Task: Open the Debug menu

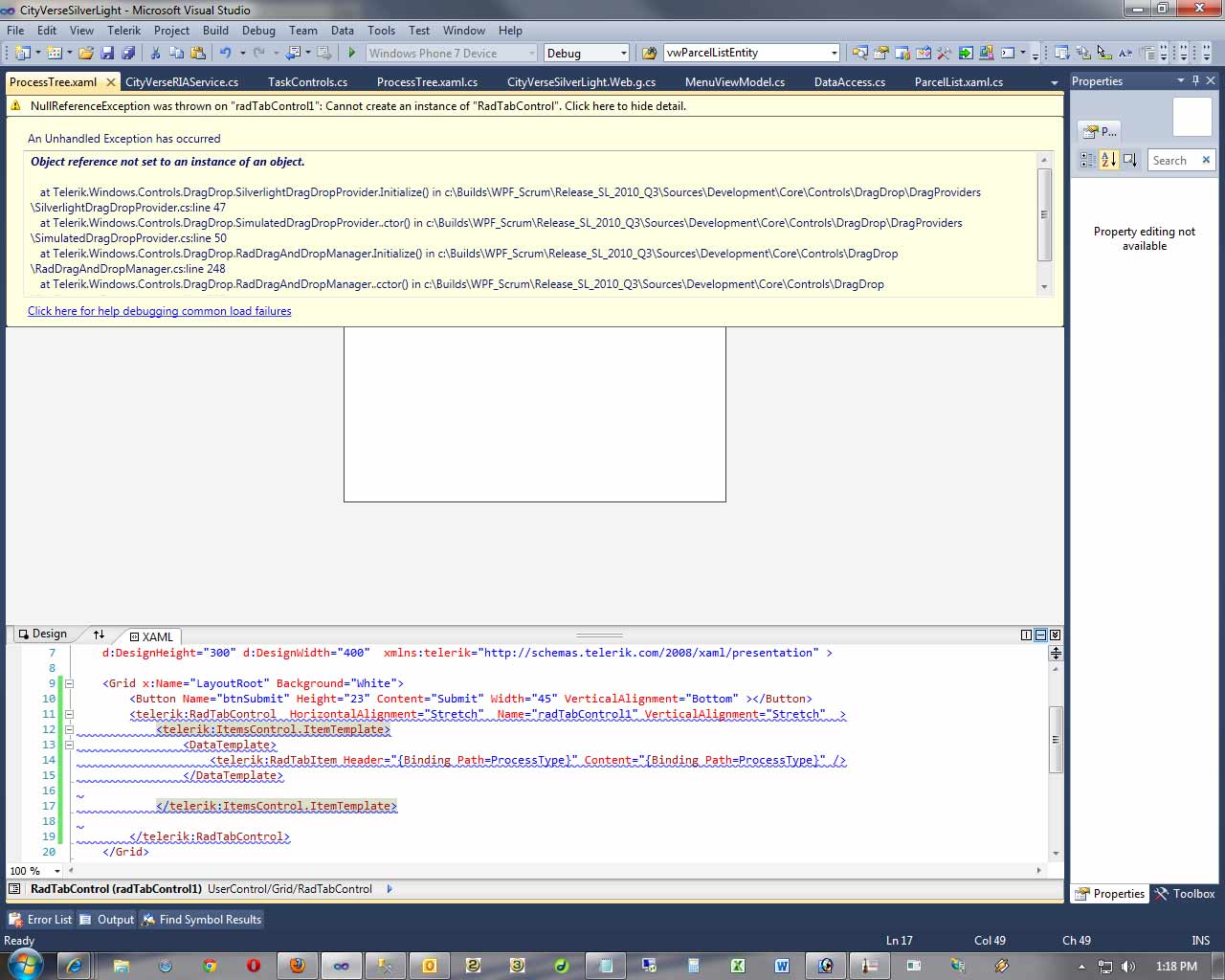Action: point(258,30)
